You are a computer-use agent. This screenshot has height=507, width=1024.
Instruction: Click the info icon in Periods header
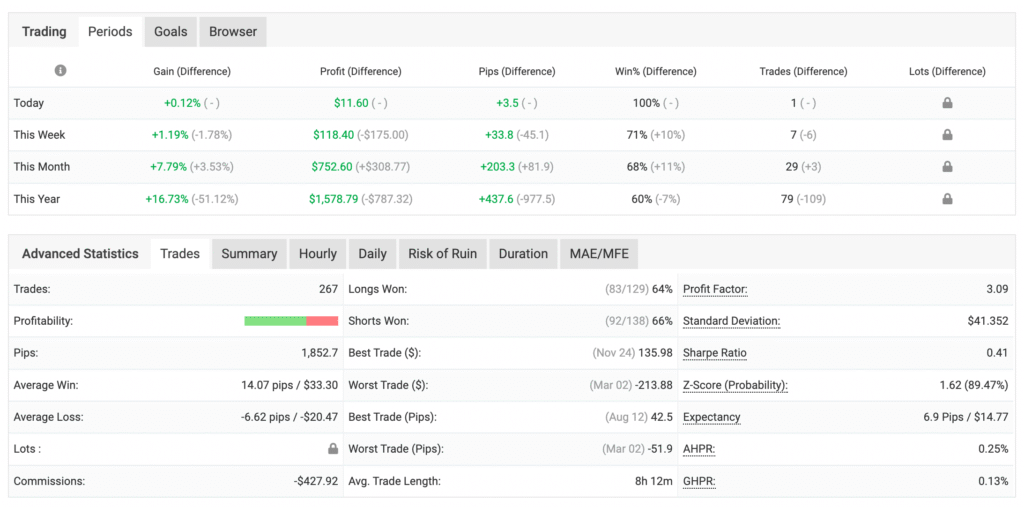pos(61,71)
